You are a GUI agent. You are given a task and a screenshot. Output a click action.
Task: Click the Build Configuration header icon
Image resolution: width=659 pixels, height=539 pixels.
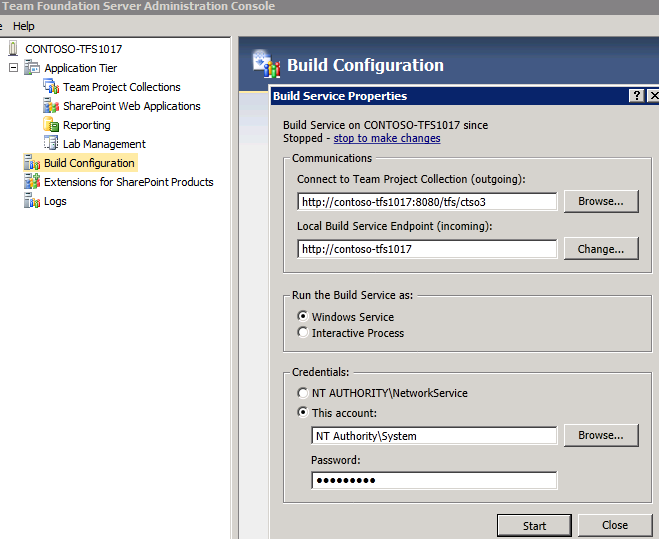pyautogui.click(x=266, y=64)
